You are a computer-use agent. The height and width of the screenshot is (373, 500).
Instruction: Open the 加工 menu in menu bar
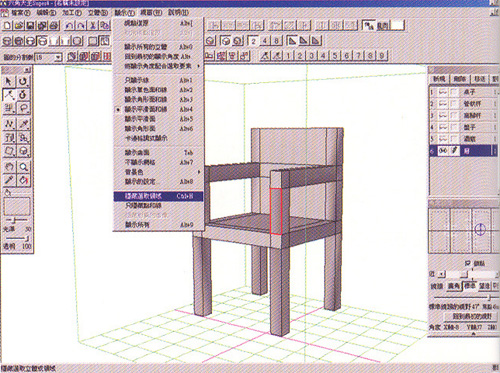tap(72, 13)
